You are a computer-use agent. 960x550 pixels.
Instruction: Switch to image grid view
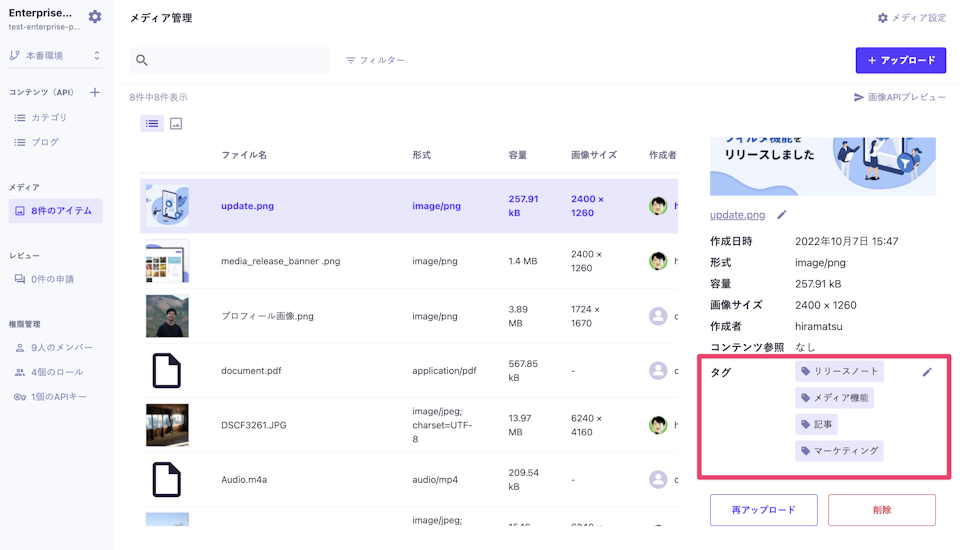[x=176, y=124]
